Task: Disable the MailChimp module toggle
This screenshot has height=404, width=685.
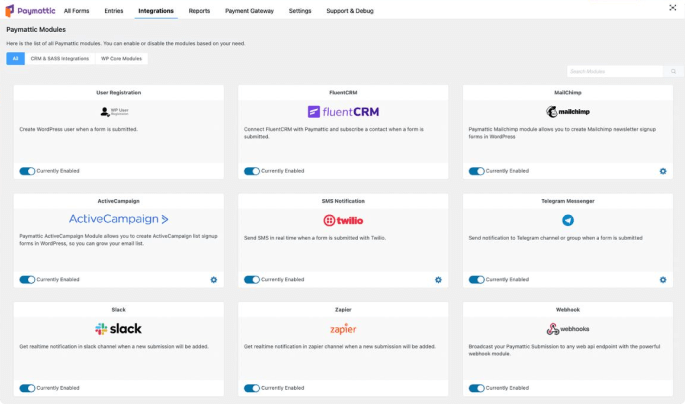Action: click(476, 171)
